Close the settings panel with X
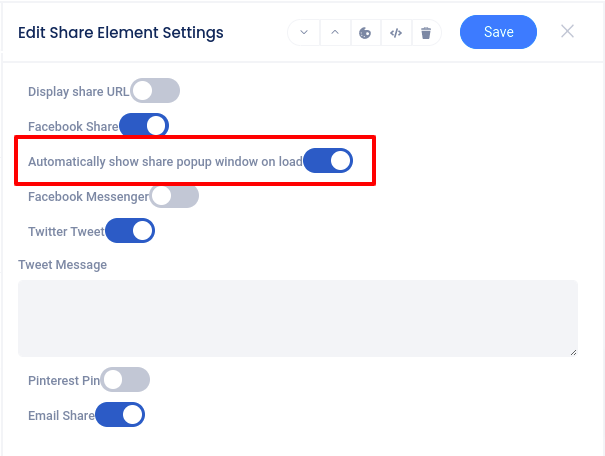 (x=567, y=31)
